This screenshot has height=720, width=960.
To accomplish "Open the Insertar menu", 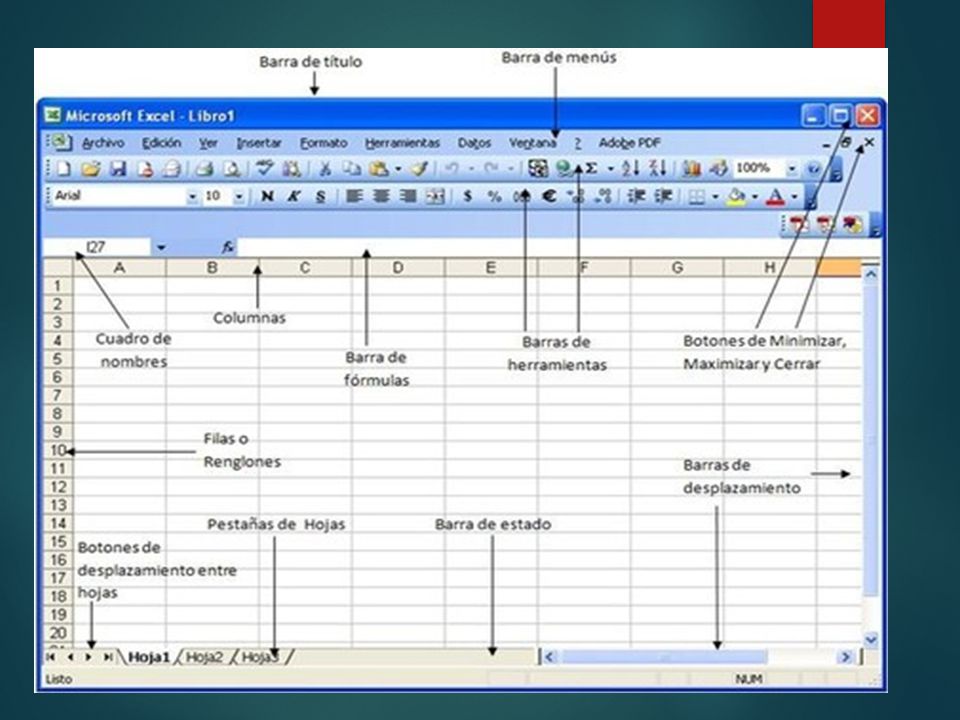I will 259,143.
